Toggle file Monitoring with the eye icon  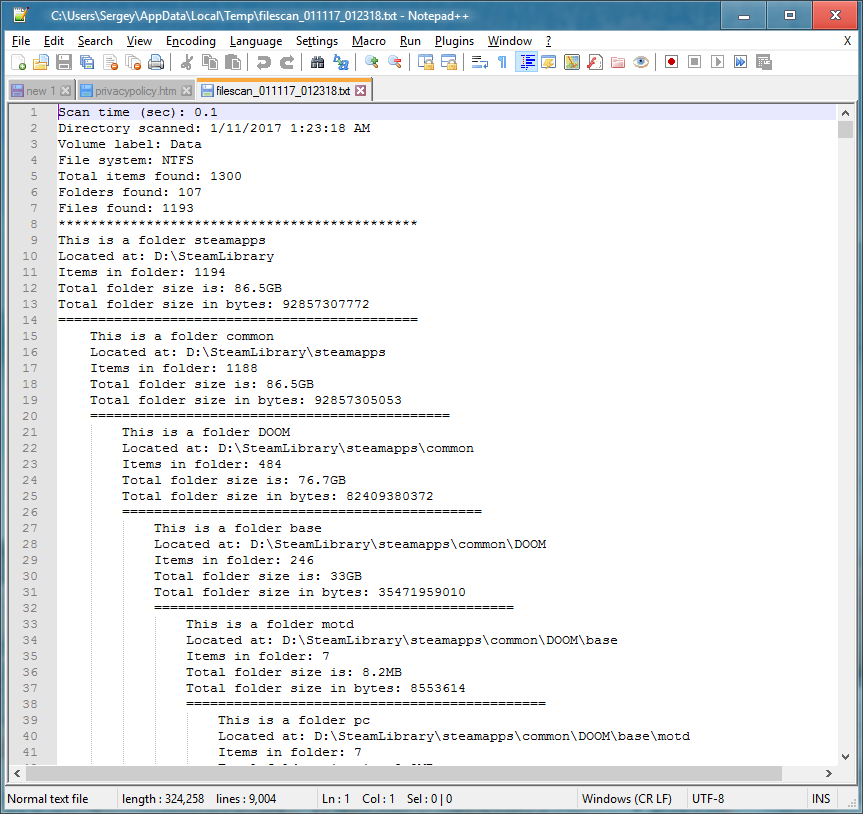tap(641, 62)
